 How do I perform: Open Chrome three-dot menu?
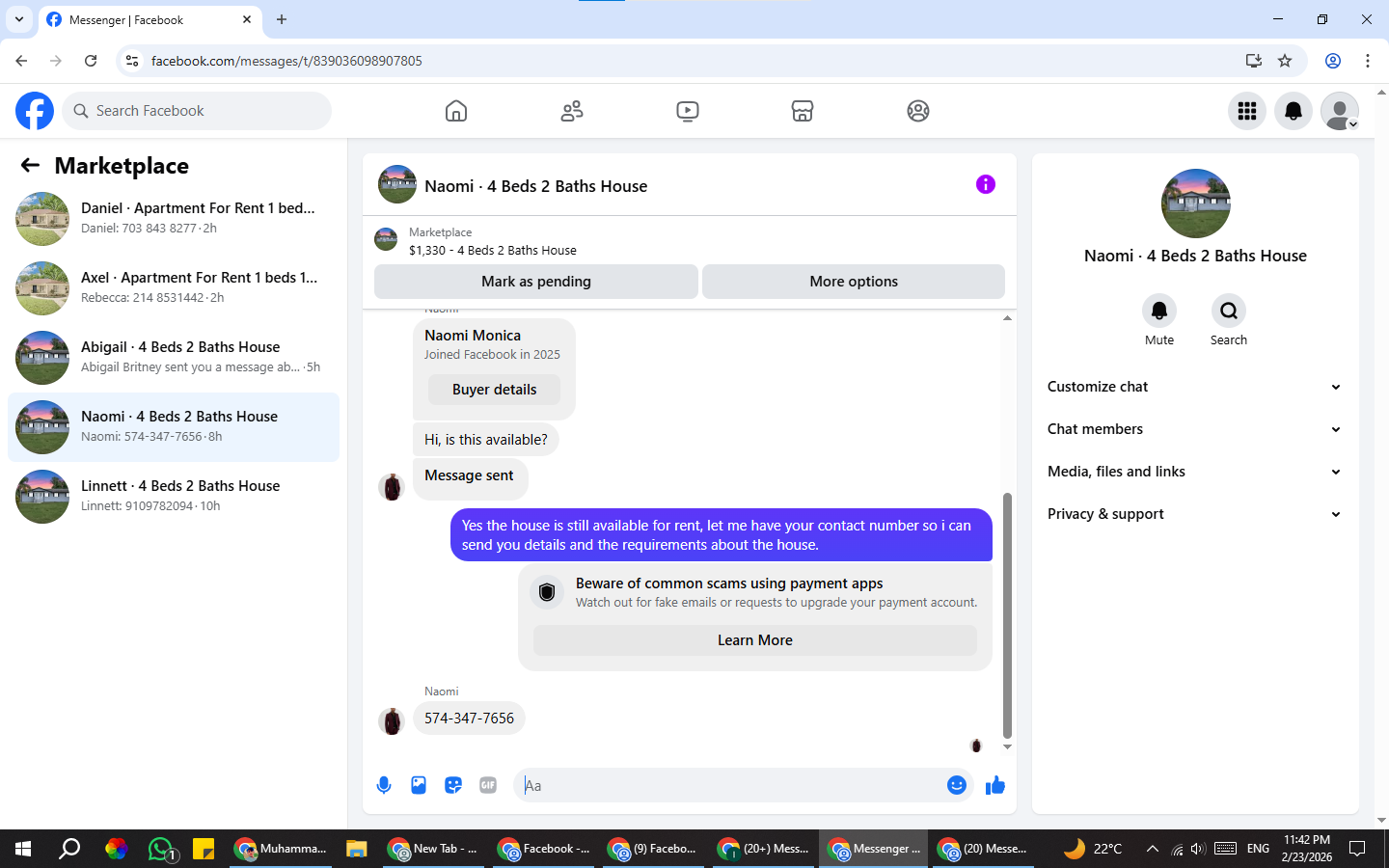1368,61
